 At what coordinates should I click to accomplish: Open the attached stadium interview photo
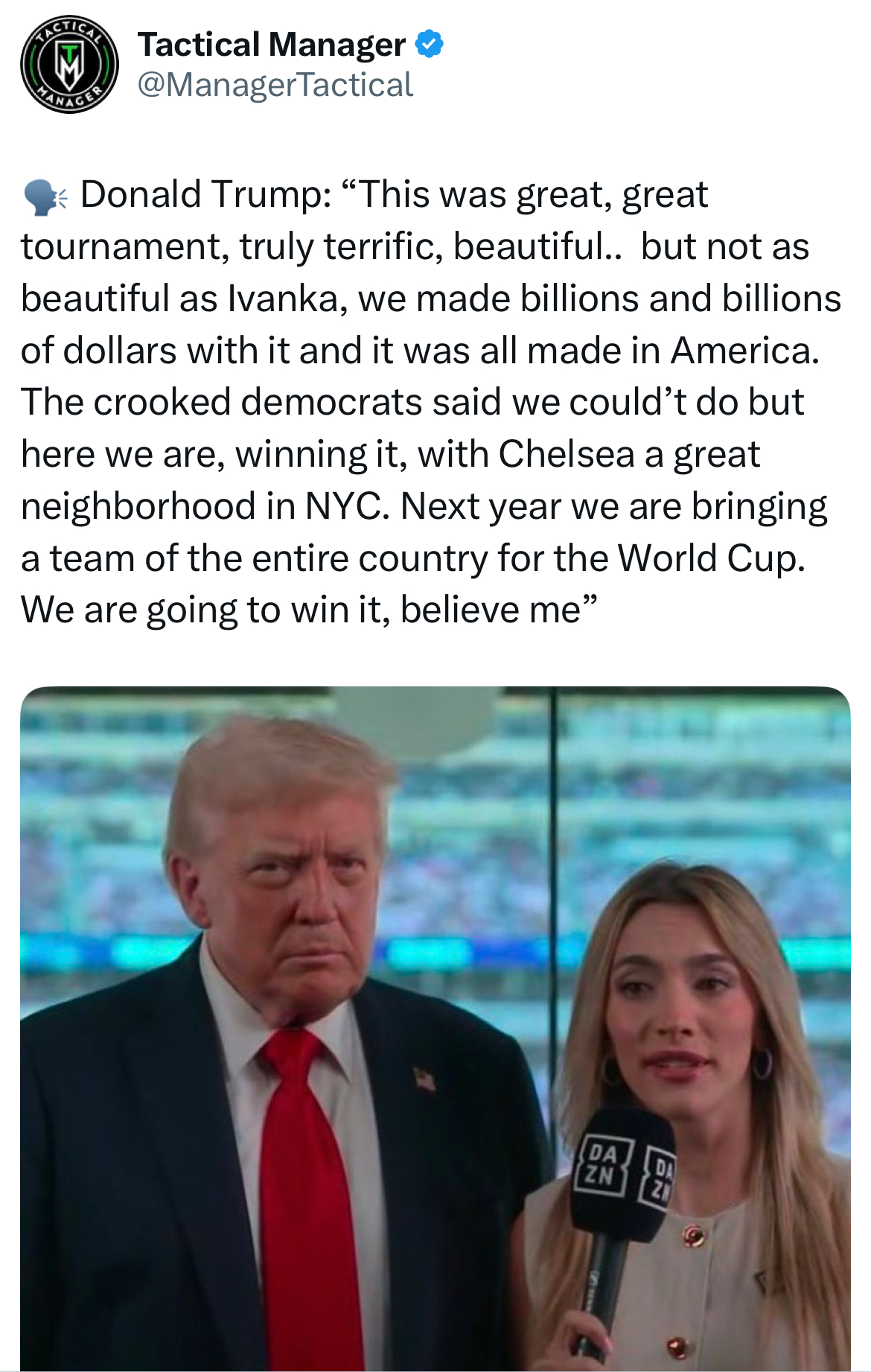435,1029
